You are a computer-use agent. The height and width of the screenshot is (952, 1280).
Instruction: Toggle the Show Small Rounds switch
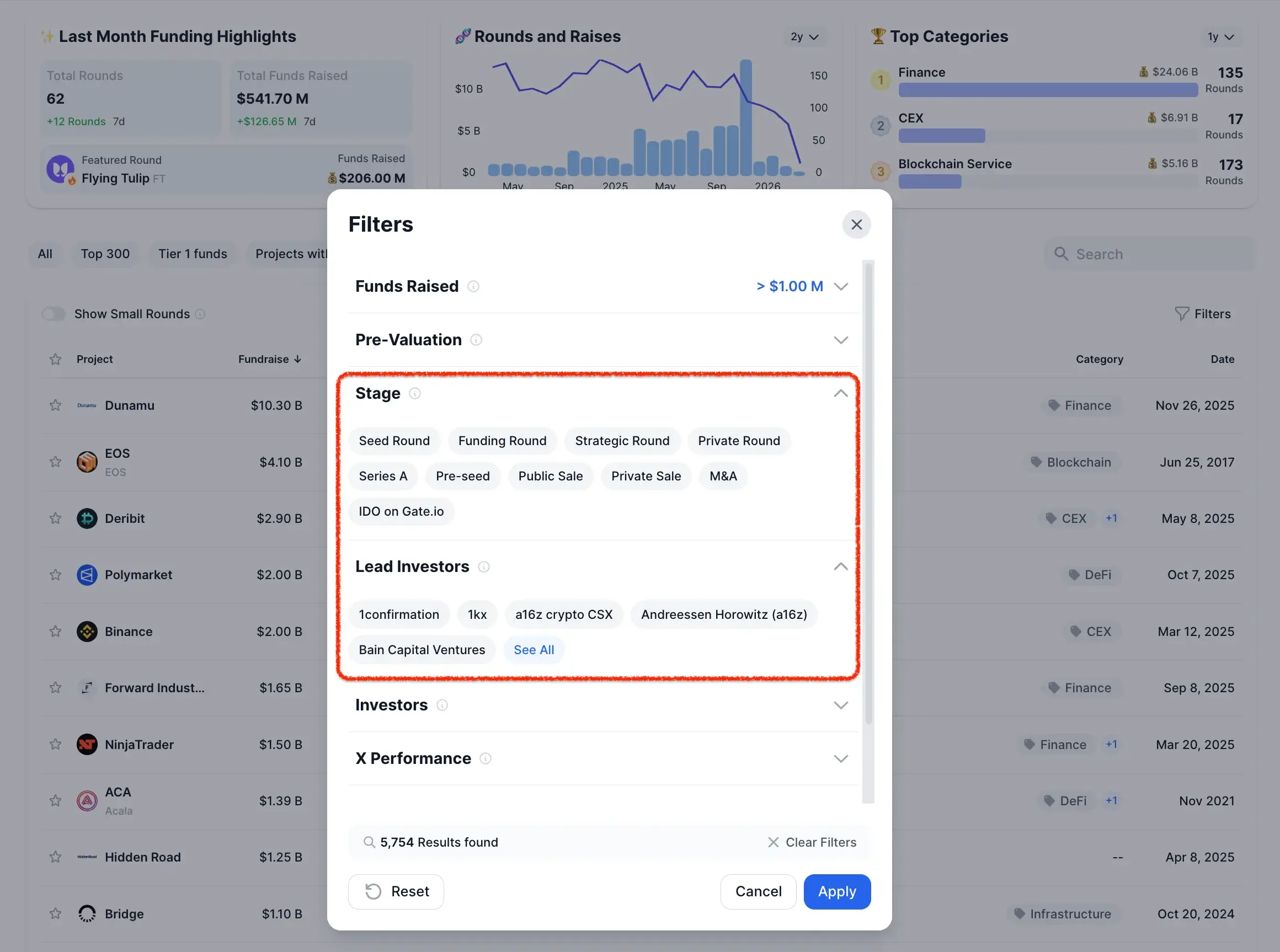tap(54, 314)
